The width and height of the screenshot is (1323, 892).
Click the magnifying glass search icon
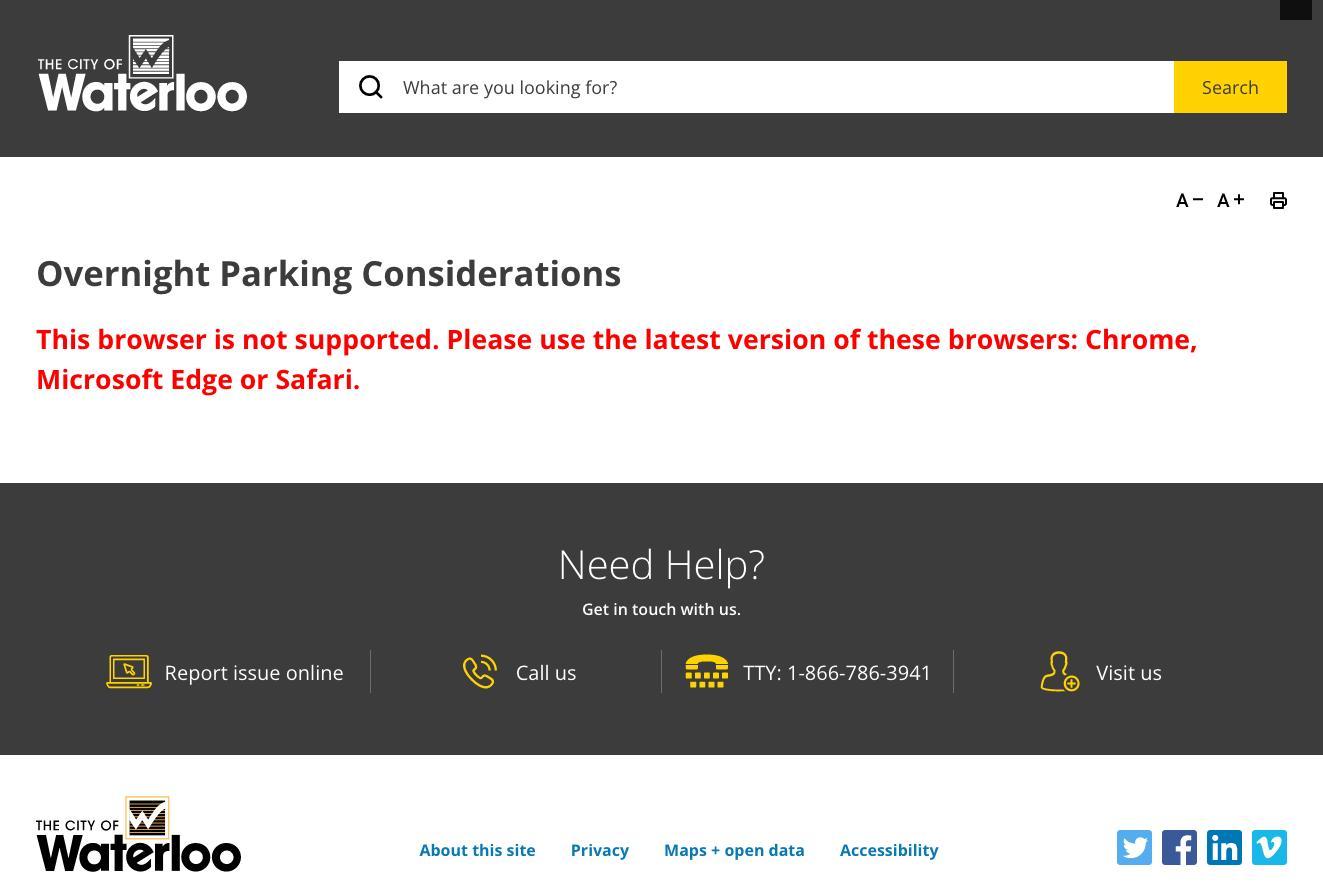[371, 87]
